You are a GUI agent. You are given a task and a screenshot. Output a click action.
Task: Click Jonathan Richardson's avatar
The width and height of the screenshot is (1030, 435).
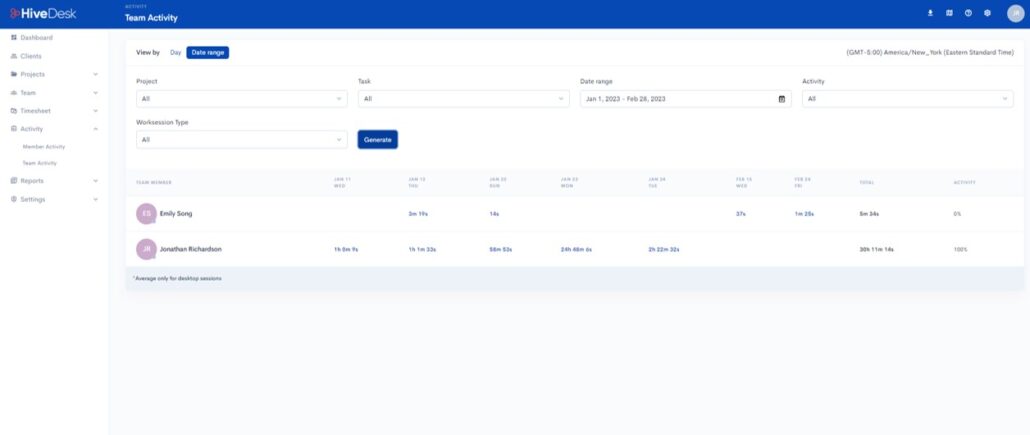pos(146,249)
